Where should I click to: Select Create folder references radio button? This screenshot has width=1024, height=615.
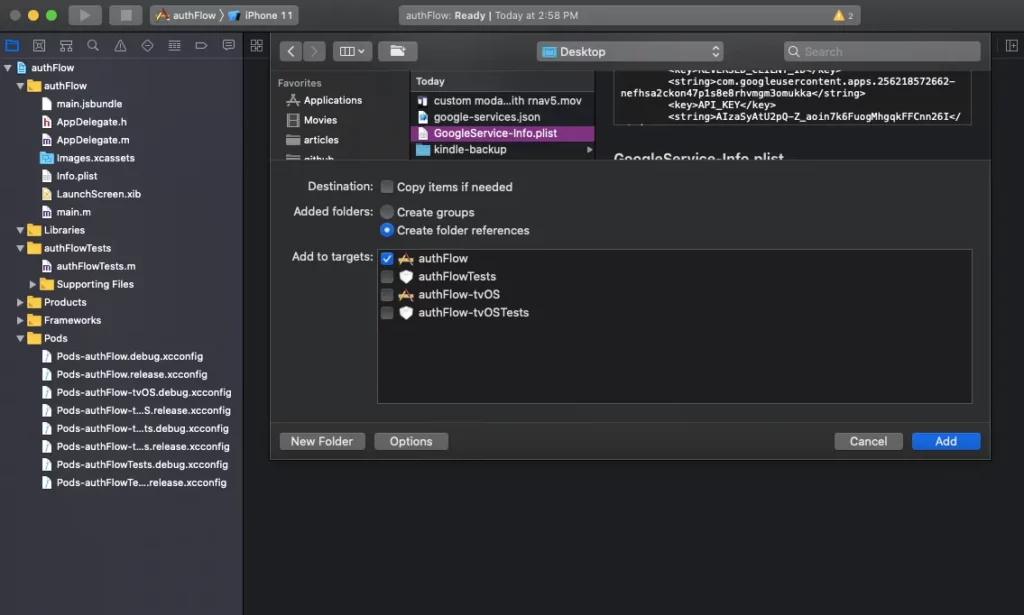pos(387,230)
